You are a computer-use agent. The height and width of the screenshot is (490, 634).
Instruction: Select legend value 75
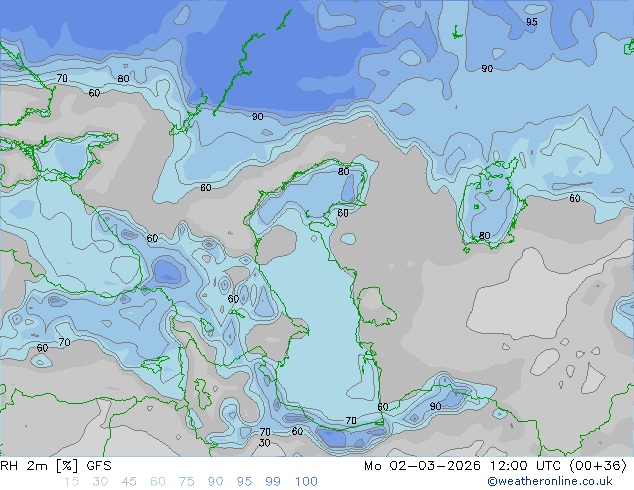click(x=186, y=482)
